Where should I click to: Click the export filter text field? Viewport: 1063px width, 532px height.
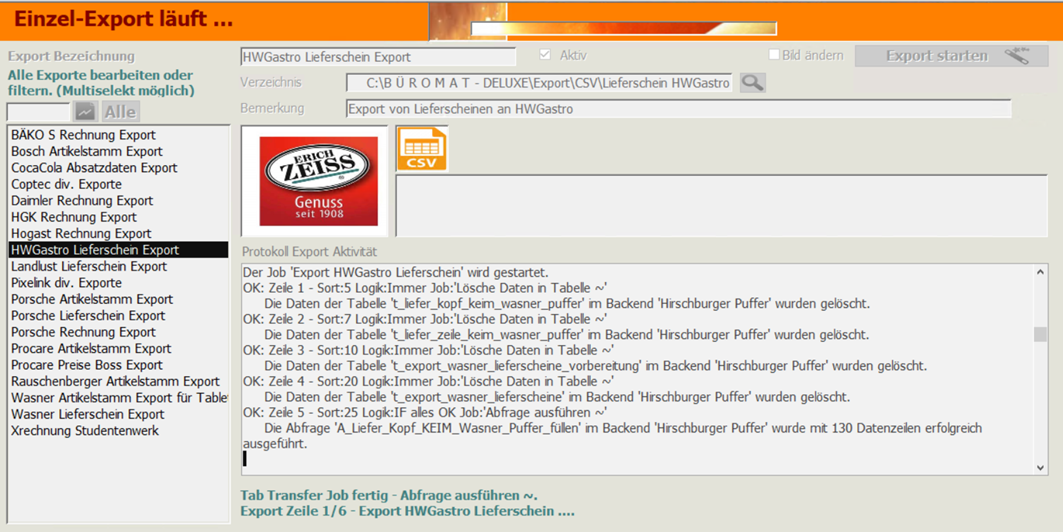(x=38, y=112)
